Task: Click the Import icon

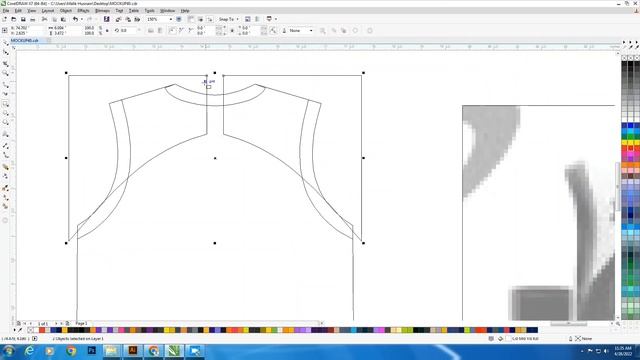Action: [118, 19]
